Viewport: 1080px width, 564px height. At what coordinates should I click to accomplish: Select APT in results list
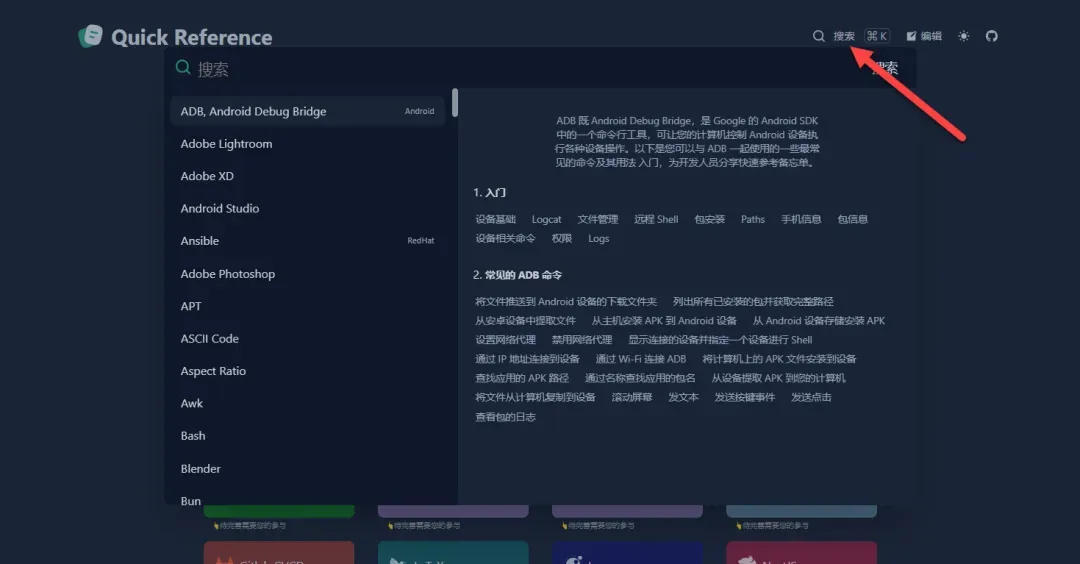click(307, 306)
